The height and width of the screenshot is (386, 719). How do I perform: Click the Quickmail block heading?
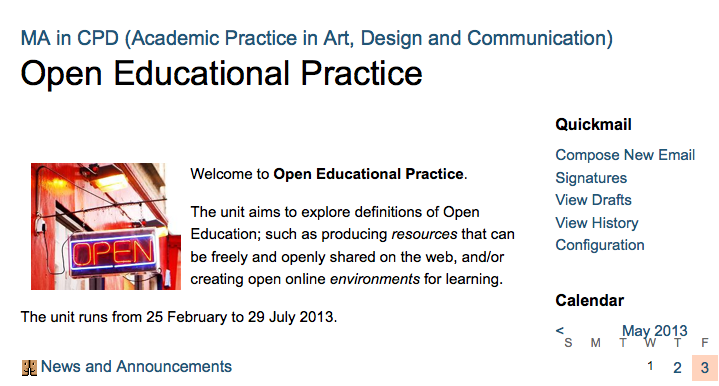tap(593, 124)
